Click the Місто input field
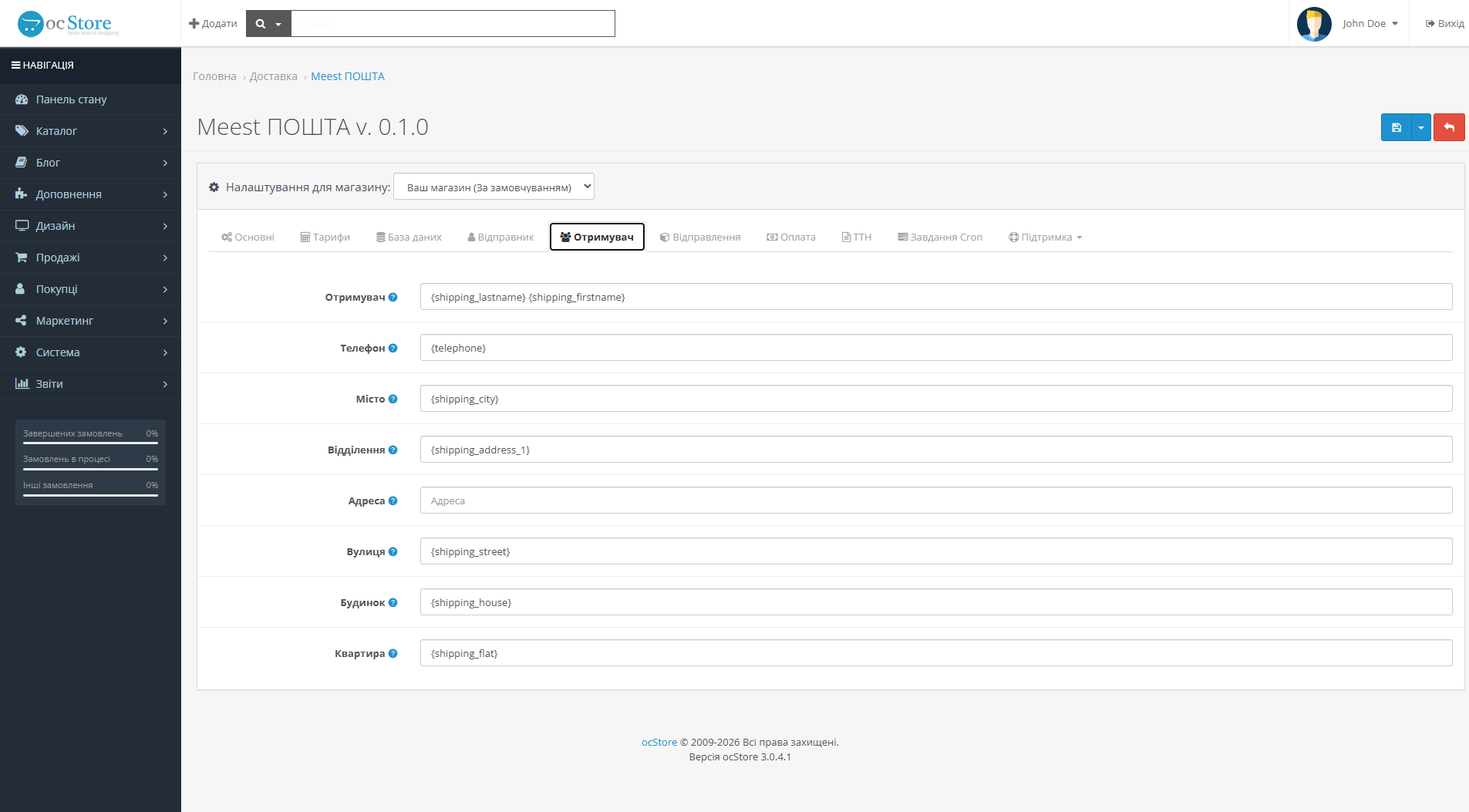 936,399
